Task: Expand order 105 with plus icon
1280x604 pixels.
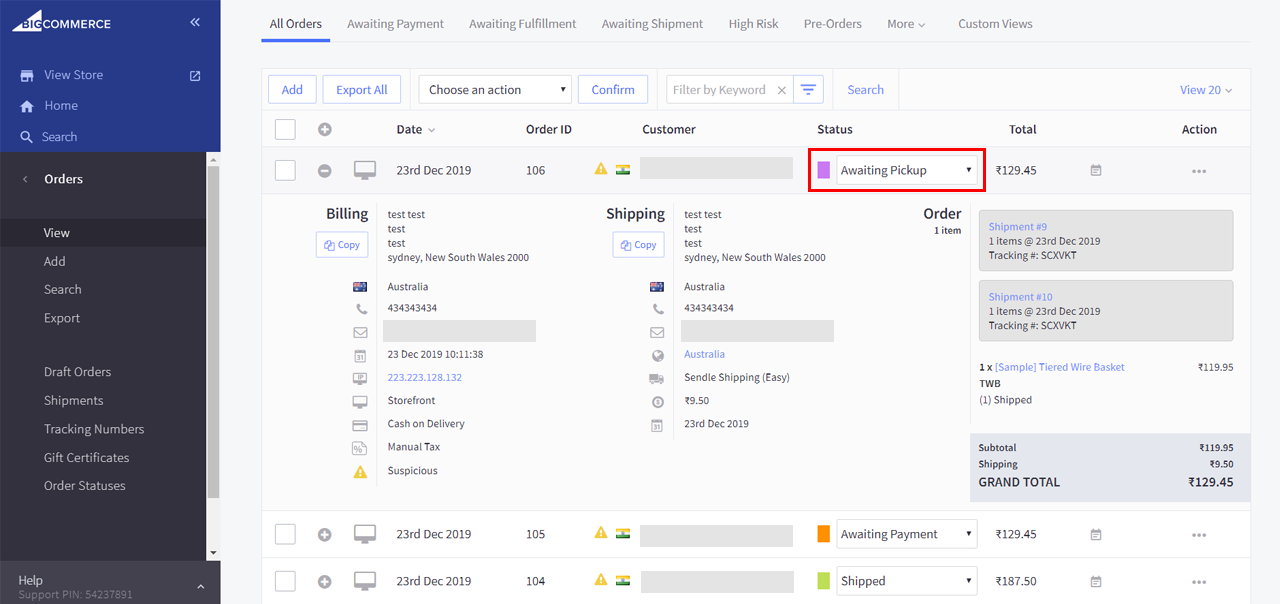Action: click(324, 535)
